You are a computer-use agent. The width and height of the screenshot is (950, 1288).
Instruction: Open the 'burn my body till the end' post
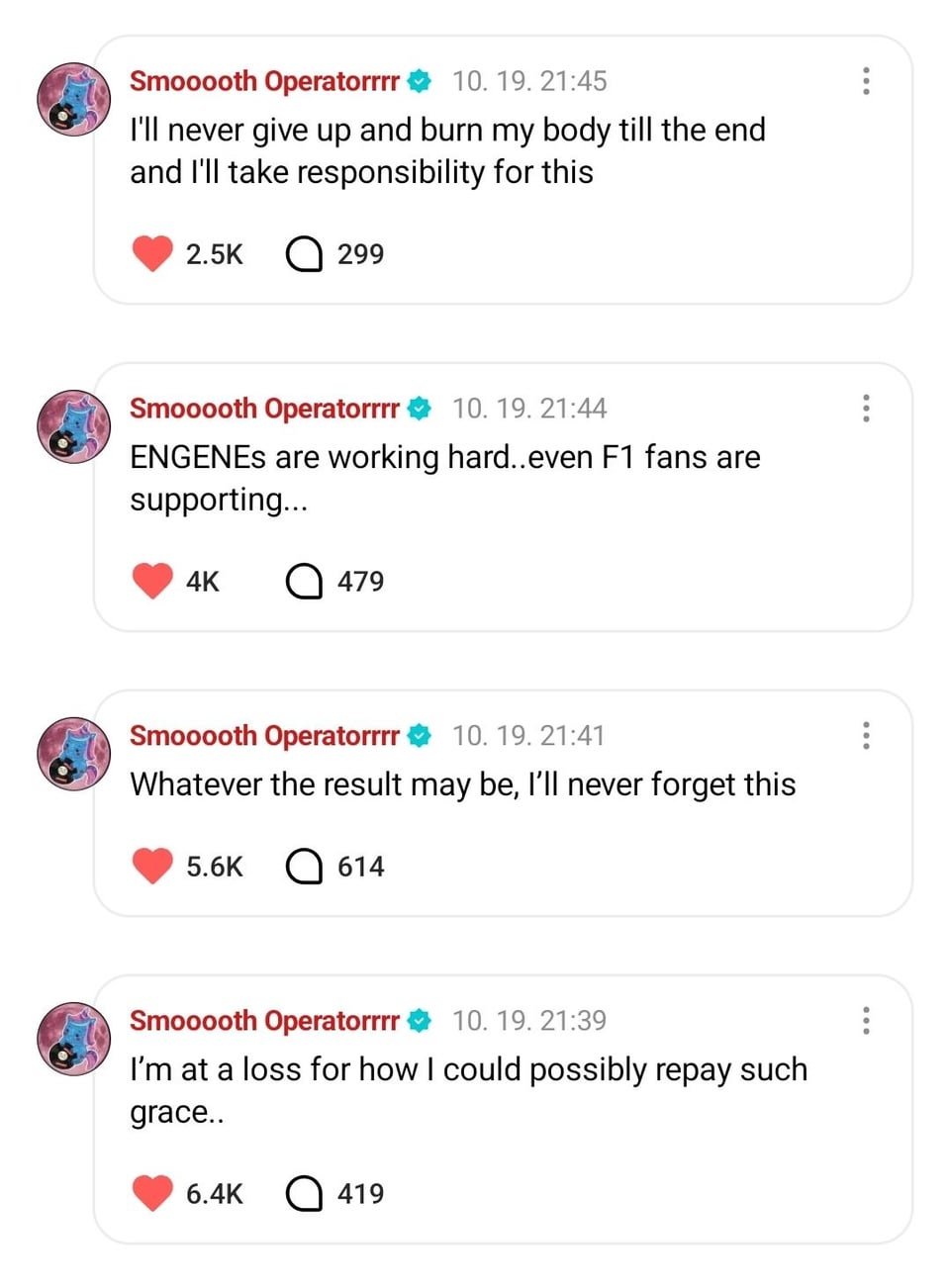point(447,150)
